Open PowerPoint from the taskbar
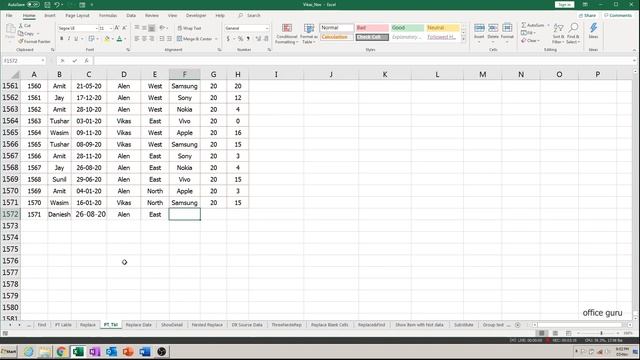640x360 pixels. point(128,351)
